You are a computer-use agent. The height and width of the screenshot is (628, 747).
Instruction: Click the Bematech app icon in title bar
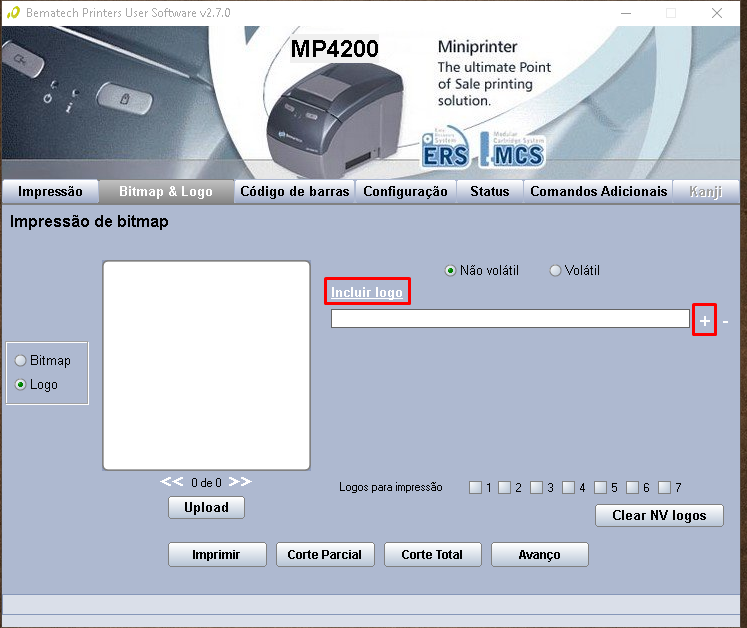(13, 13)
